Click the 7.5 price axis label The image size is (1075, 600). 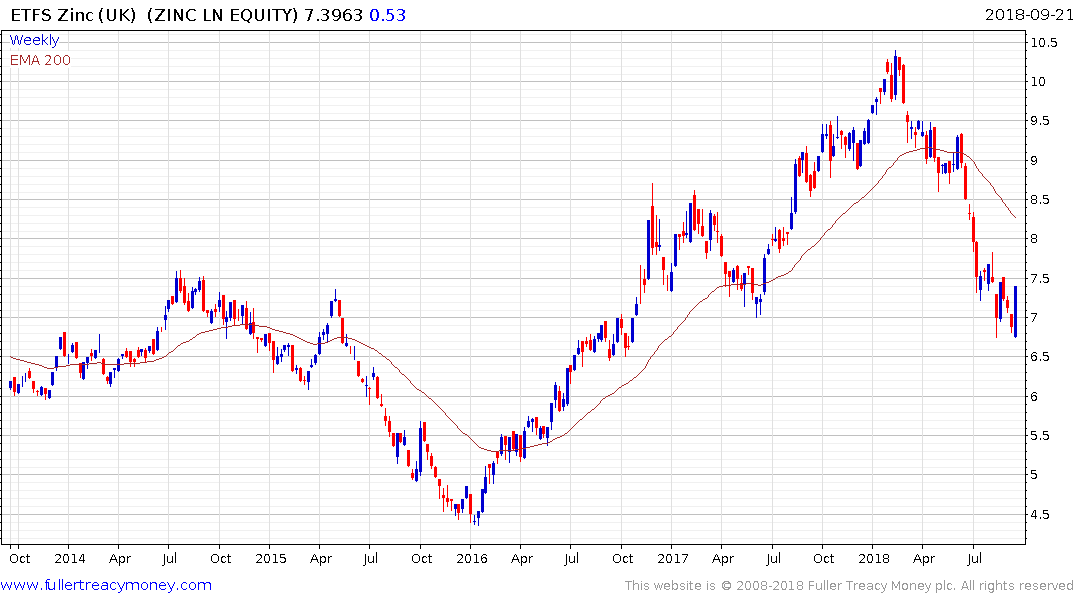(x=1040, y=278)
